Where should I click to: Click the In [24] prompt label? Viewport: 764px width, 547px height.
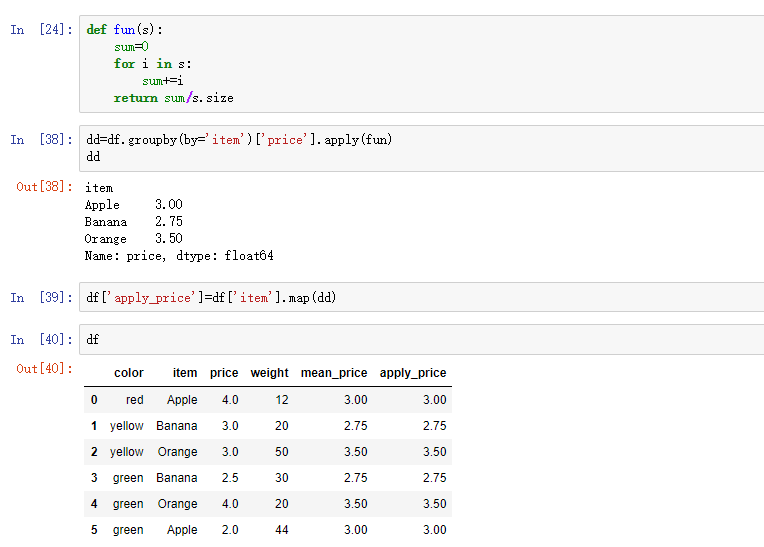pyautogui.click(x=41, y=30)
